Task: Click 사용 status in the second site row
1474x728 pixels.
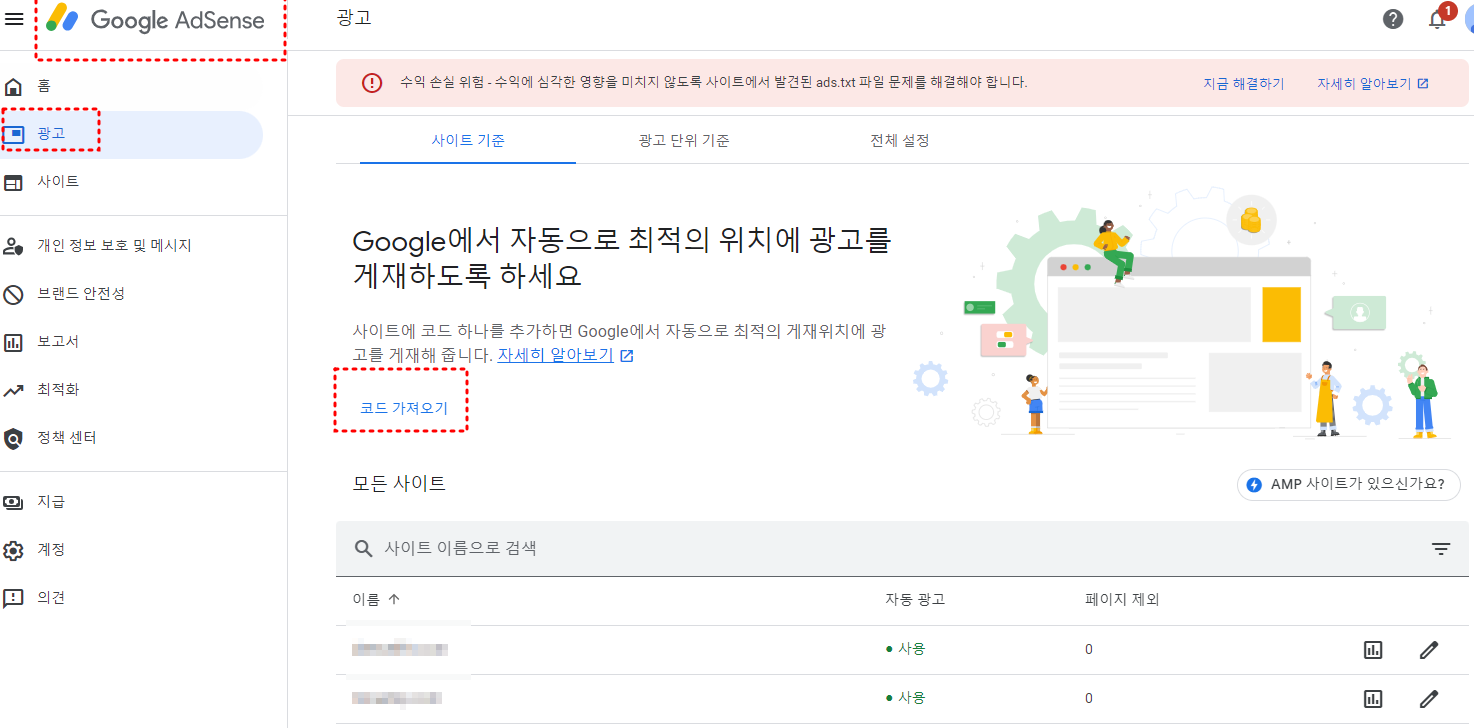Action: pos(906,698)
